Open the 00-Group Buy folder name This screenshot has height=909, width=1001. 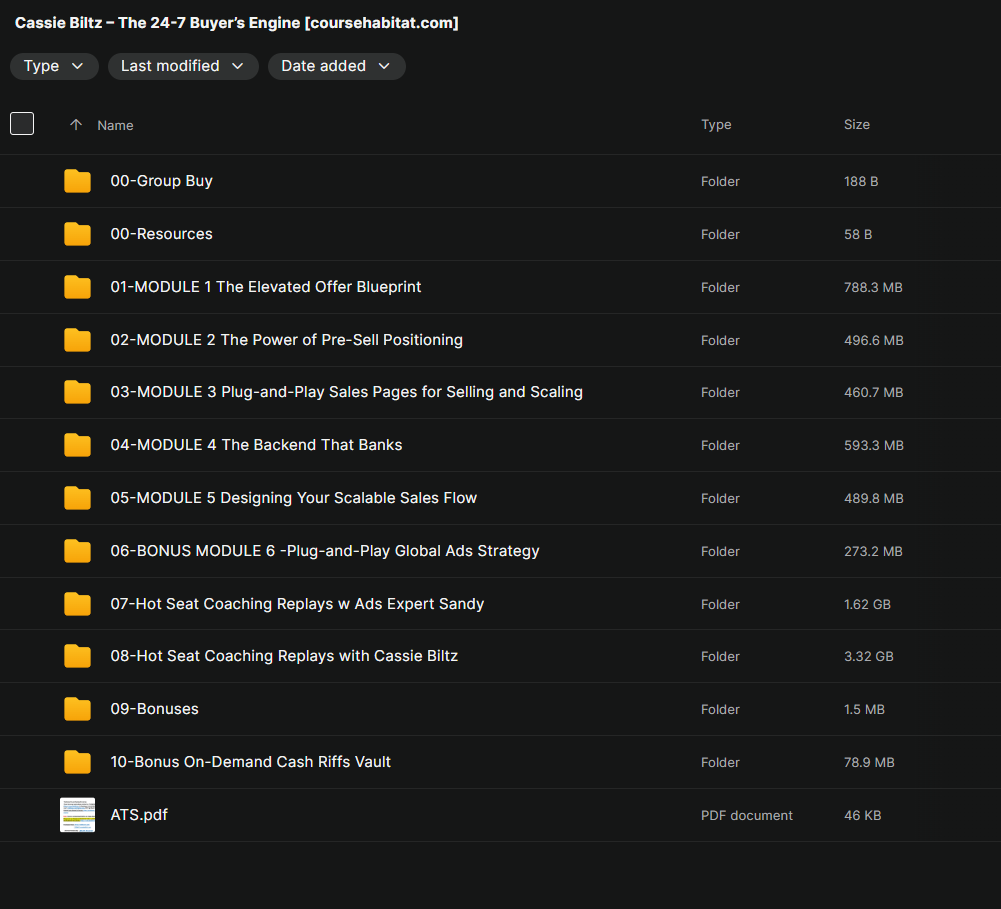pos(162,181)
